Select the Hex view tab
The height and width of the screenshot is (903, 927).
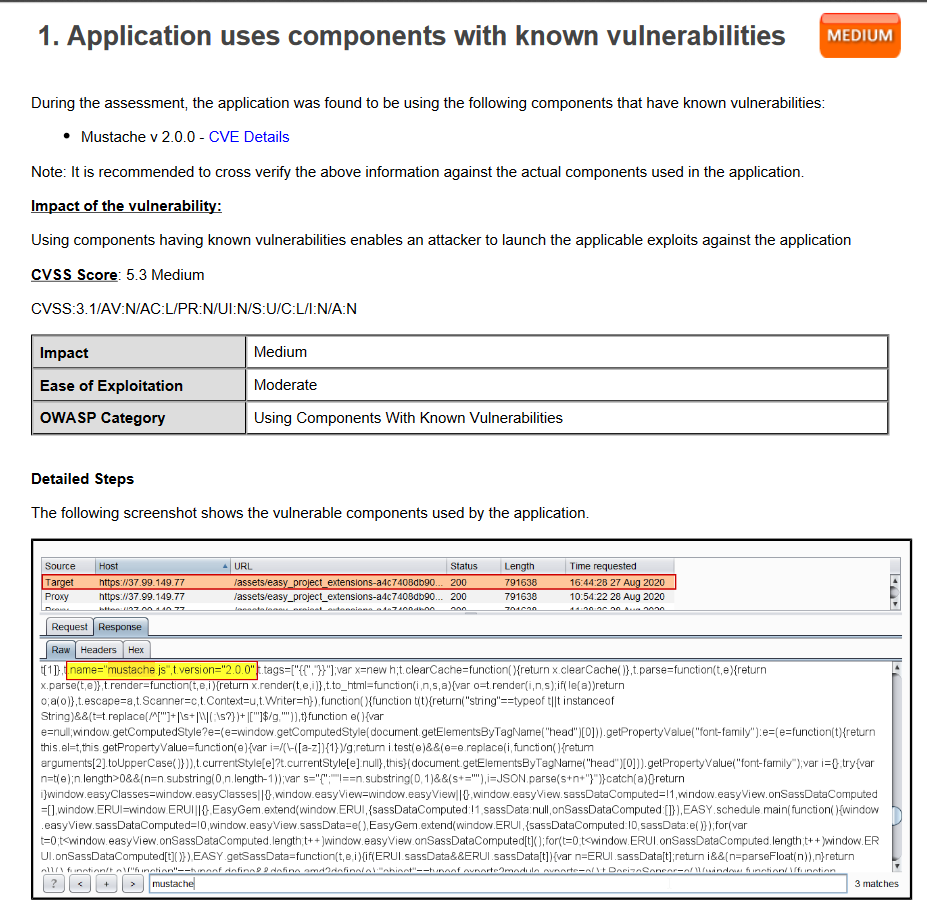point(136,650)
